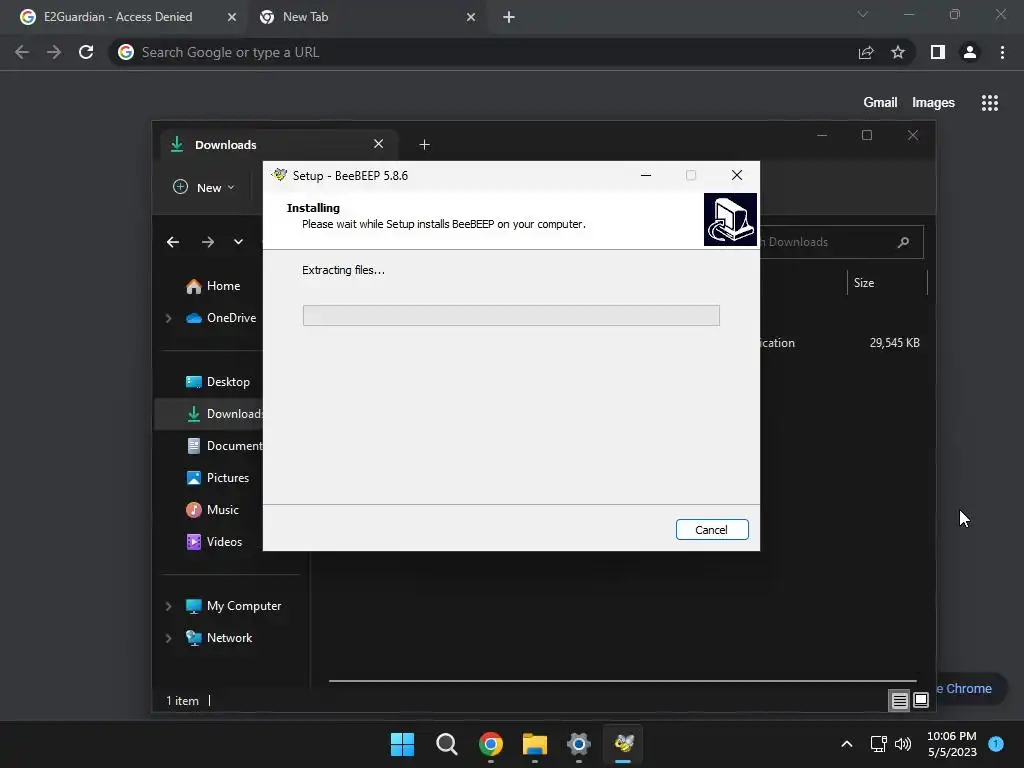Select My Computer in sidebar

234,606
